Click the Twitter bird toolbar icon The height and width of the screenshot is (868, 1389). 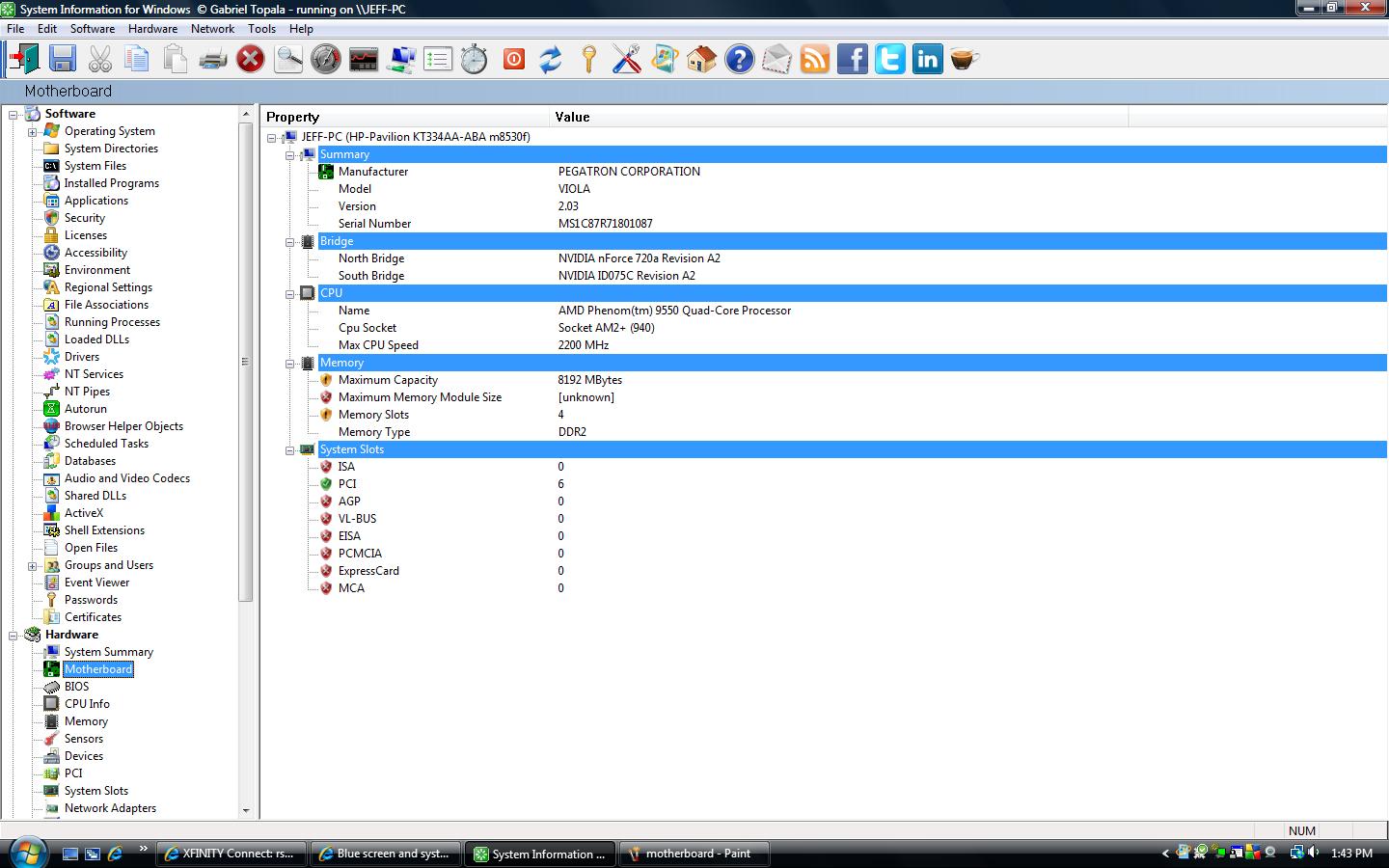(x=890, y=60)
